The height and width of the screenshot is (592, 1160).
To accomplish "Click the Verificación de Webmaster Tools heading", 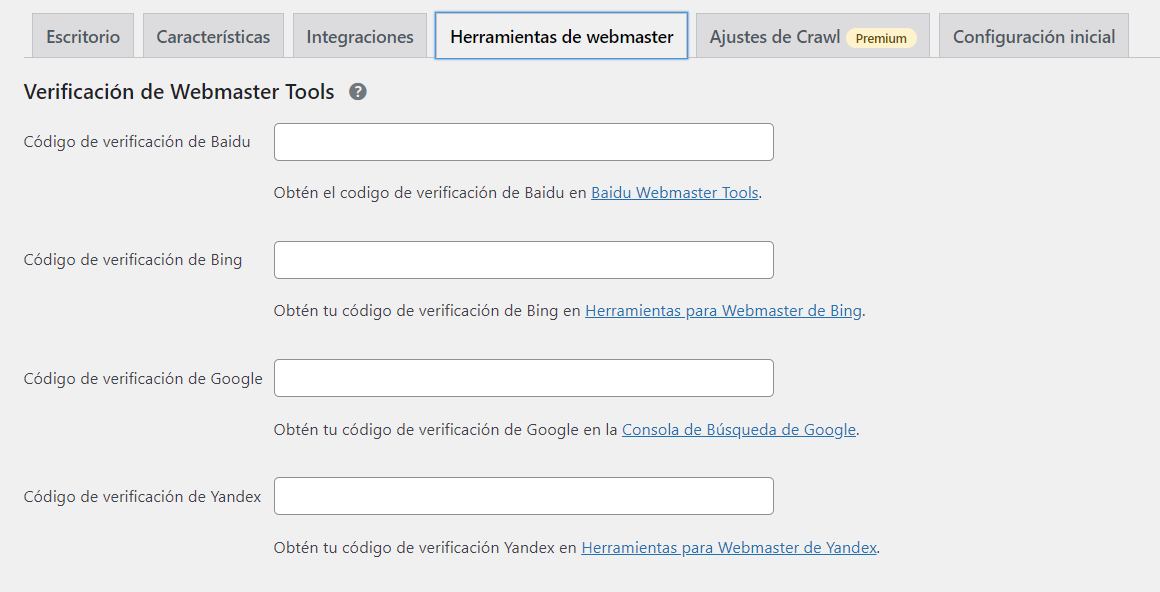I will tap(178, 91).
